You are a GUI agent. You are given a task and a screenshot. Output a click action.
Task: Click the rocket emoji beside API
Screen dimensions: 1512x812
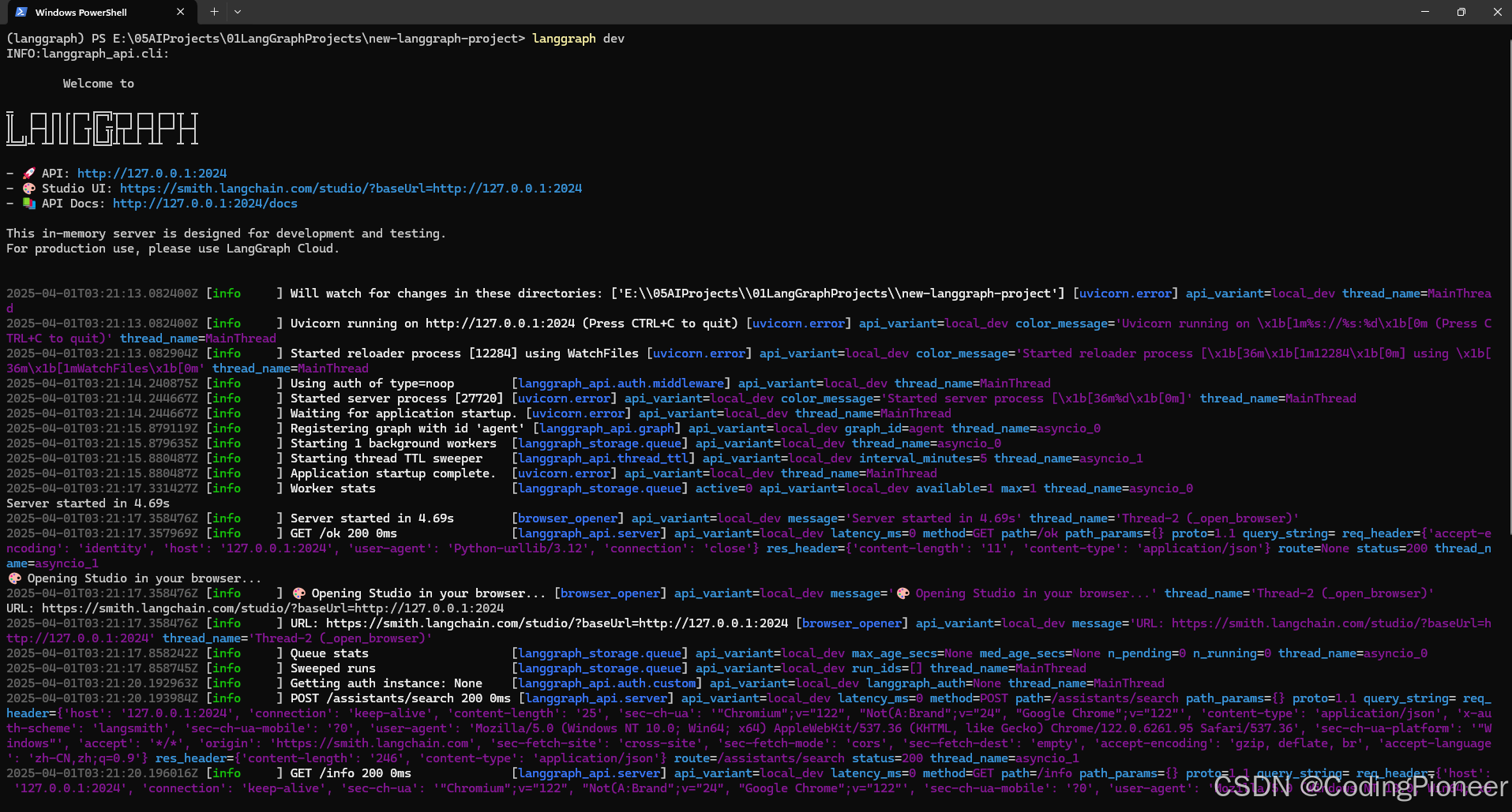point(28,174)
